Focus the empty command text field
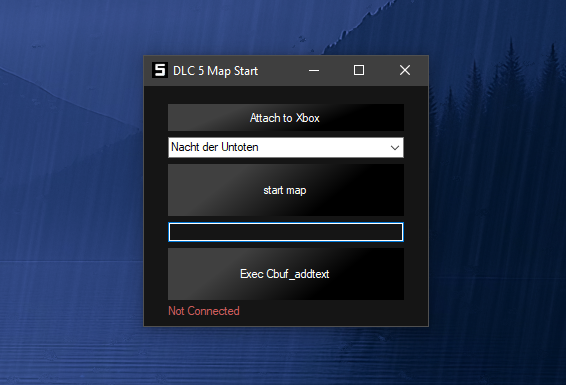The image size is (566, 385). pos(286,232)
